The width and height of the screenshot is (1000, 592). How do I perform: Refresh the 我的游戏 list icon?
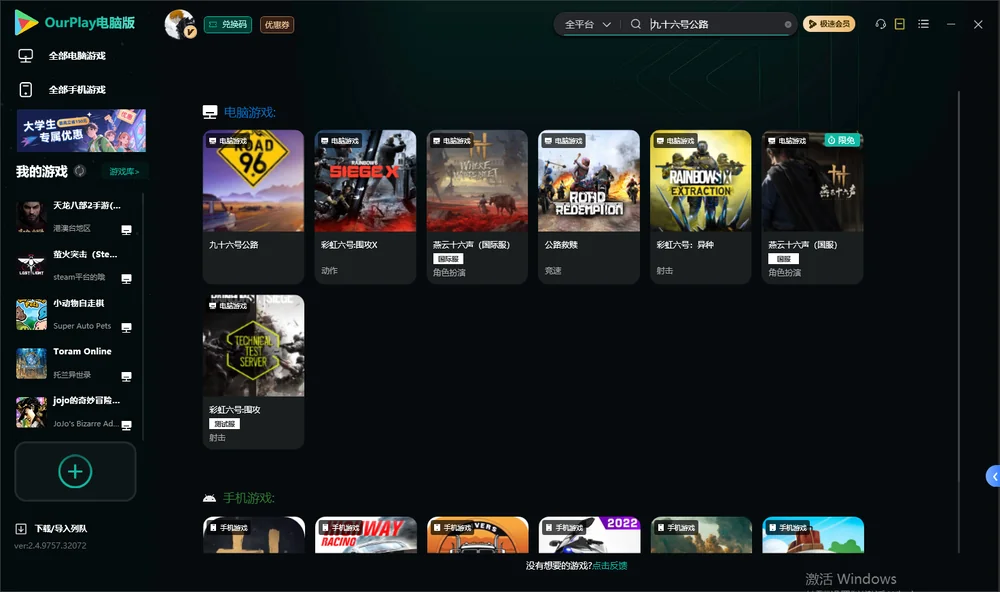[x=80, y=171]
